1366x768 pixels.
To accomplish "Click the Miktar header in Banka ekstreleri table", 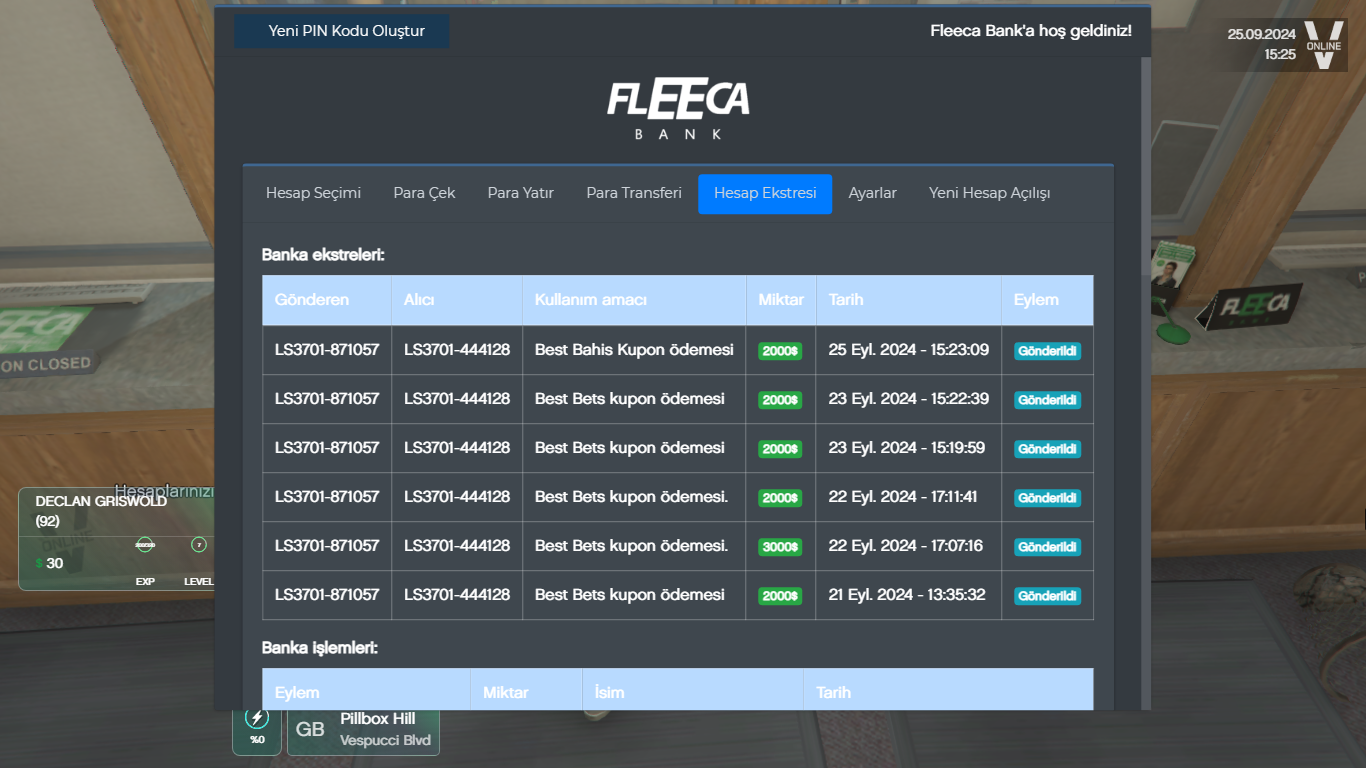I will [x=781, y=300].
